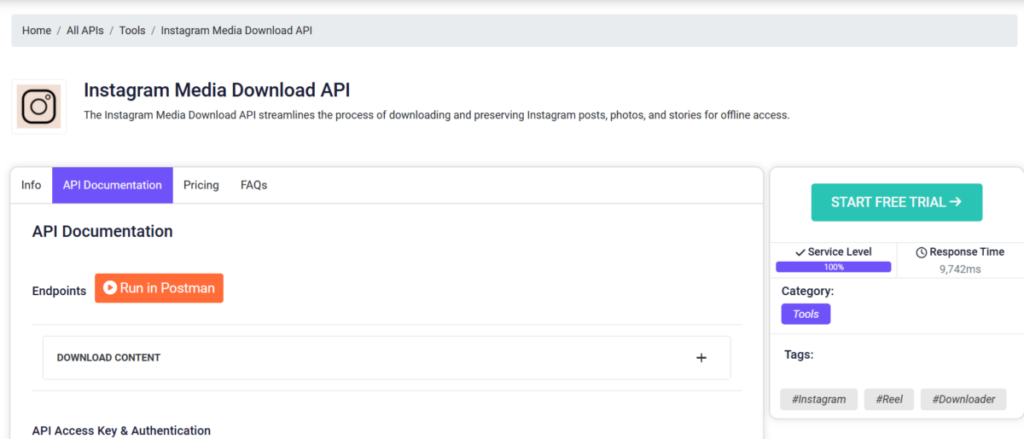Click the #Reel tag
Screen dimensions: 1024x439
pos(889,399)
